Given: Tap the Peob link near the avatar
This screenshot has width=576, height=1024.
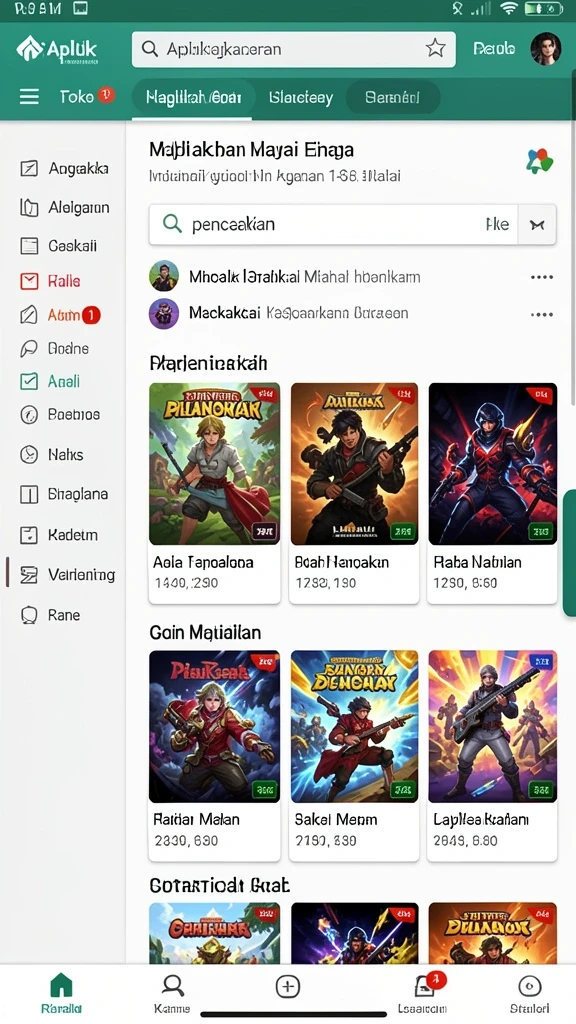Looking at the screenshot, I should point(494,48).
